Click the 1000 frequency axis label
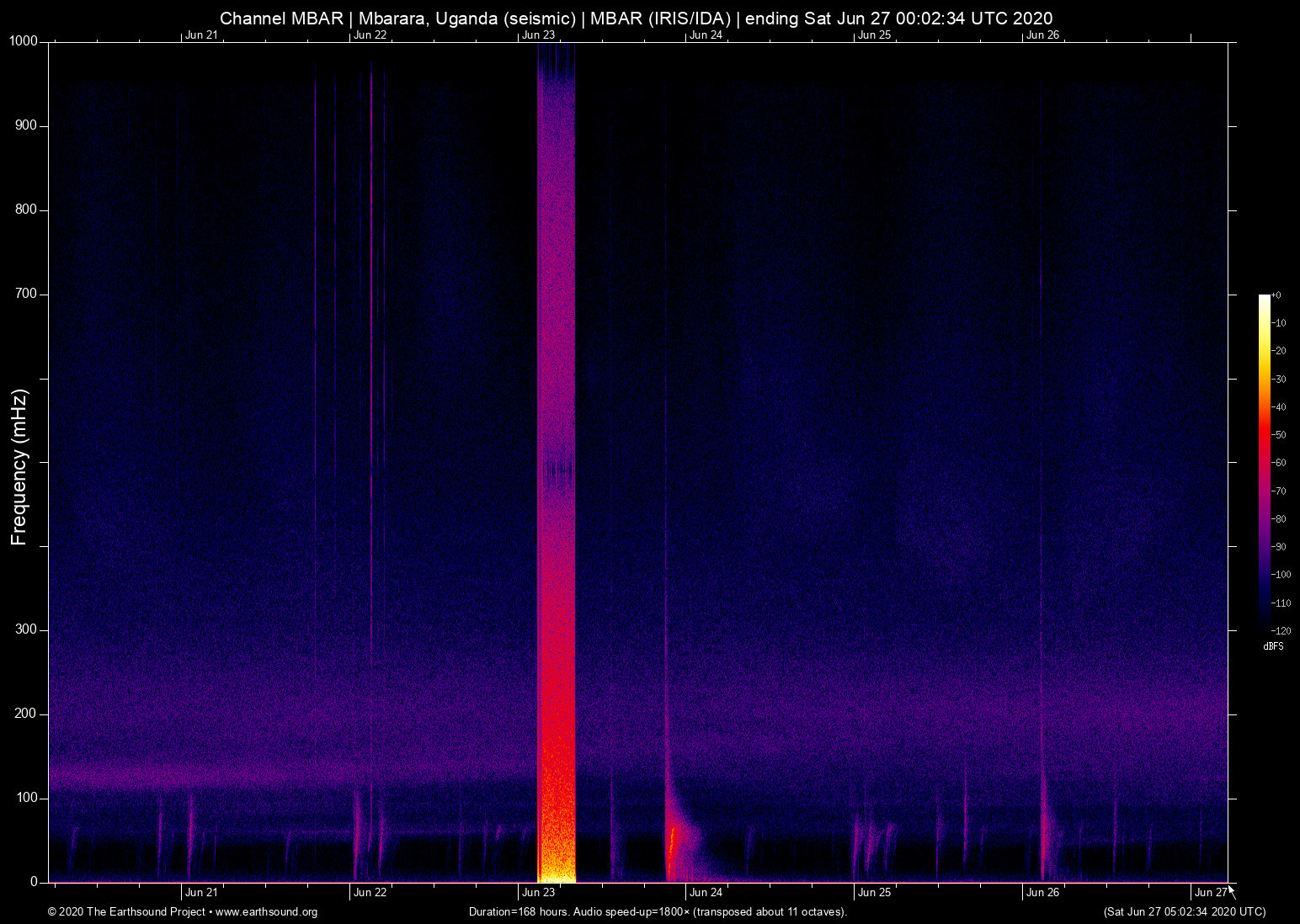The height and width of the screenshot is (924, 1300). point(24,41)
